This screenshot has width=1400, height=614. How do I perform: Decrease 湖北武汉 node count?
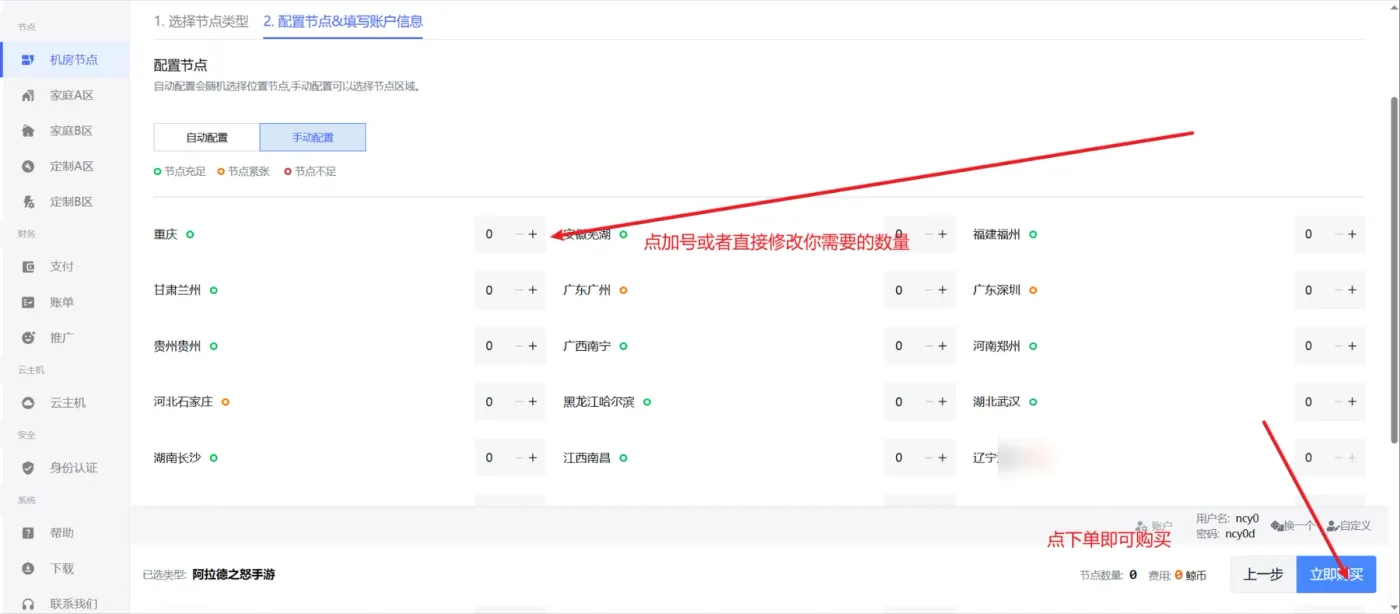(1337, 402)
